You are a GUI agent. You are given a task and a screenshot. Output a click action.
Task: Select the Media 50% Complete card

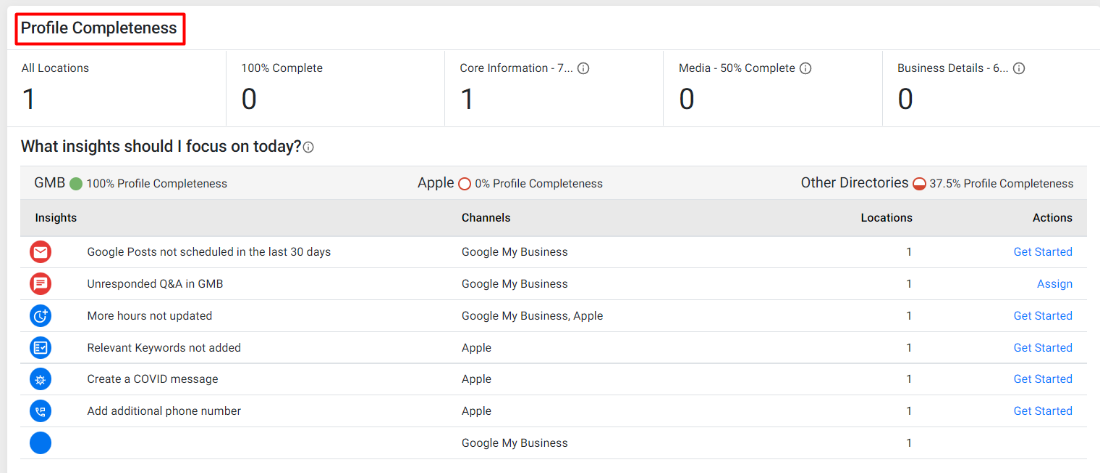(x=772, y=88)
